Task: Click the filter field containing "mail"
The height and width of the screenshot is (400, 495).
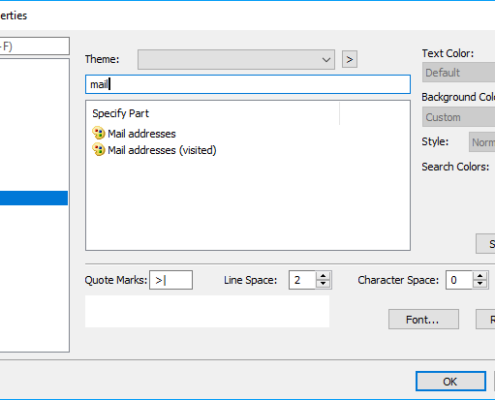Action: 248,84
